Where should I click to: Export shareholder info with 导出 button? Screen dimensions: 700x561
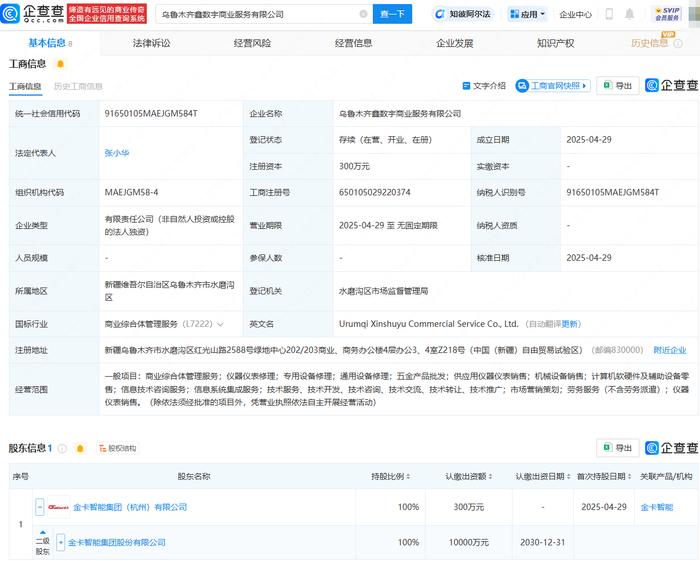(617, 448)
